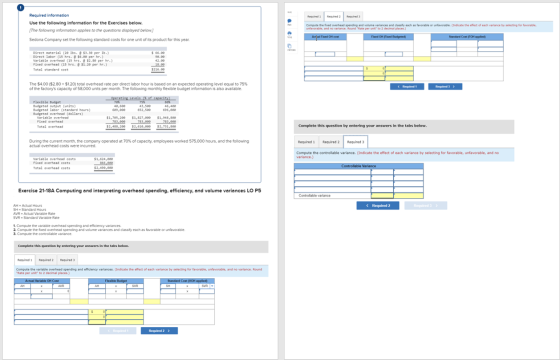The height and width of the screenshot is (360, 560).
Task: Click the blue Required 3 next button in the top-right panel
Action: click(445, 86)
